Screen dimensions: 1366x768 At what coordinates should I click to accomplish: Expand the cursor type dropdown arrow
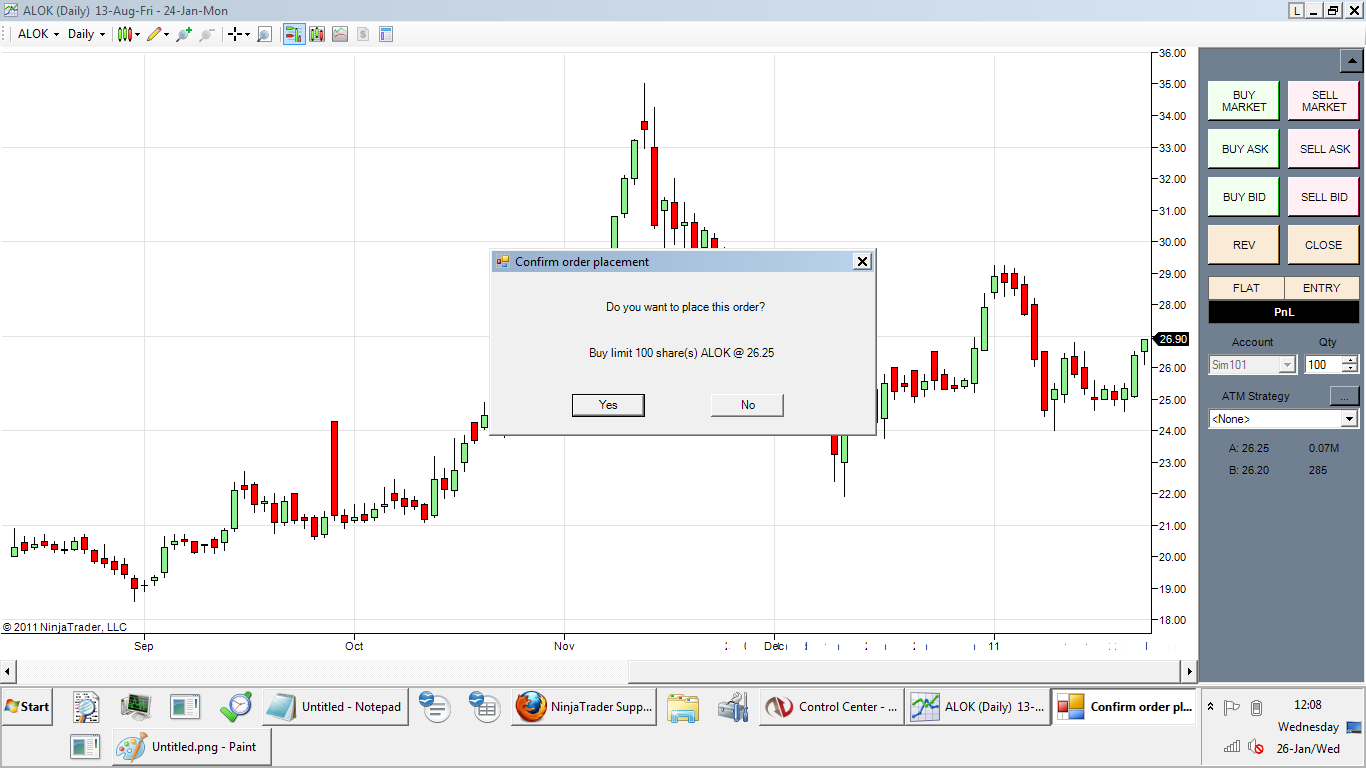(247, 34)
